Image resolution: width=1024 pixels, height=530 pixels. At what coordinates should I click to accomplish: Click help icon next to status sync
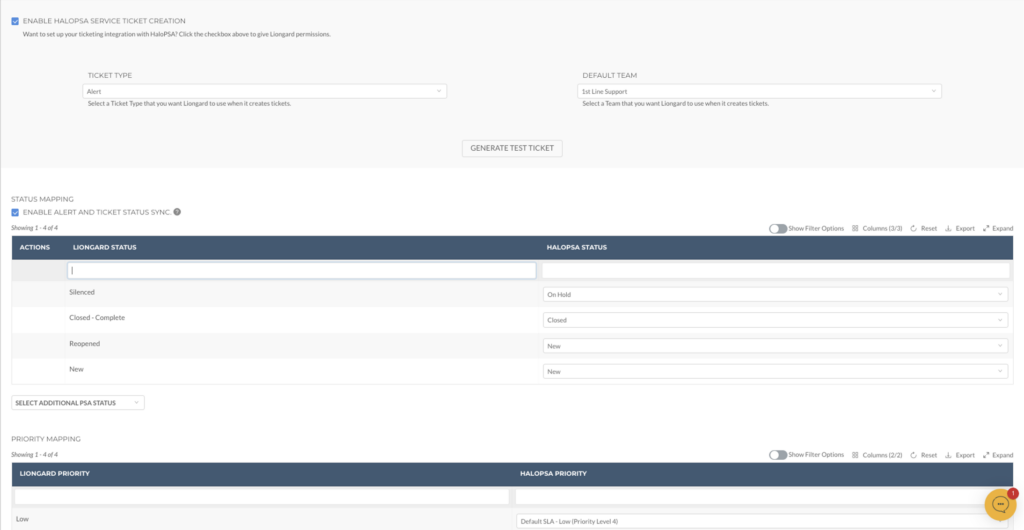[177, 212]
